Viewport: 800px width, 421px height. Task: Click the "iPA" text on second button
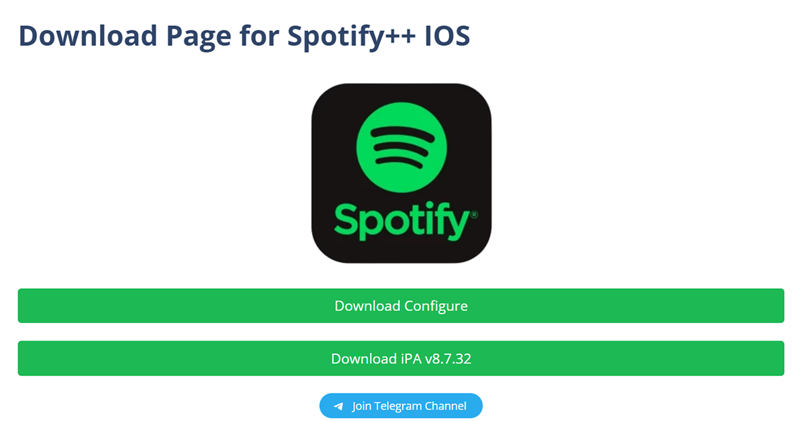click(411, 359)
